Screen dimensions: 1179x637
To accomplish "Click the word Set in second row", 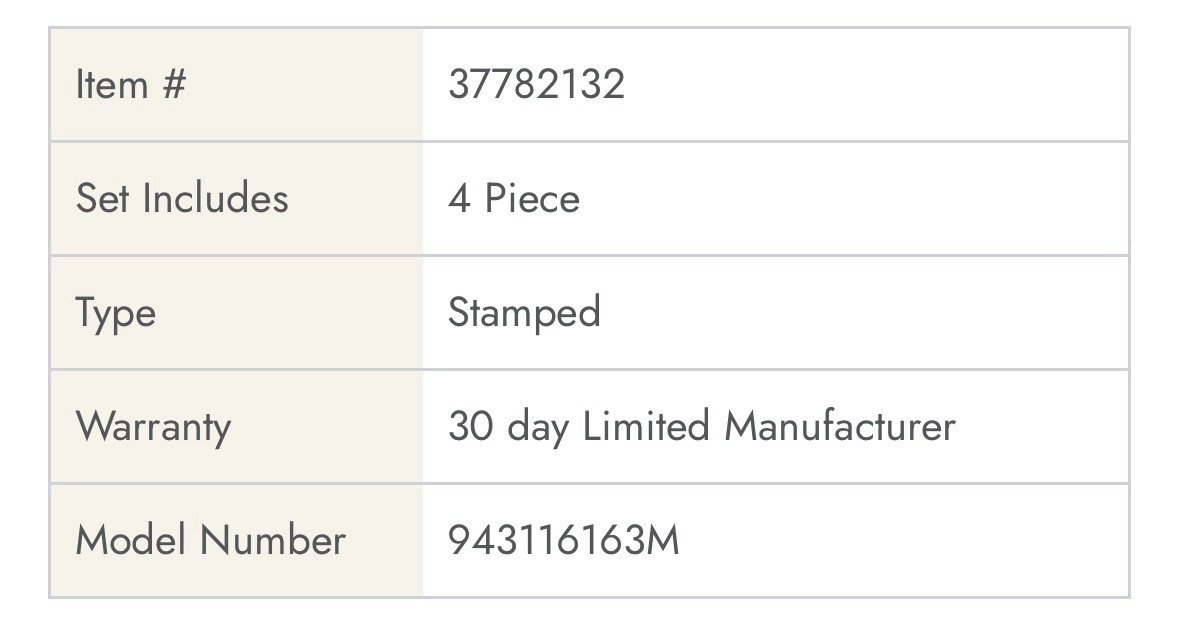I will pos(102,199).
